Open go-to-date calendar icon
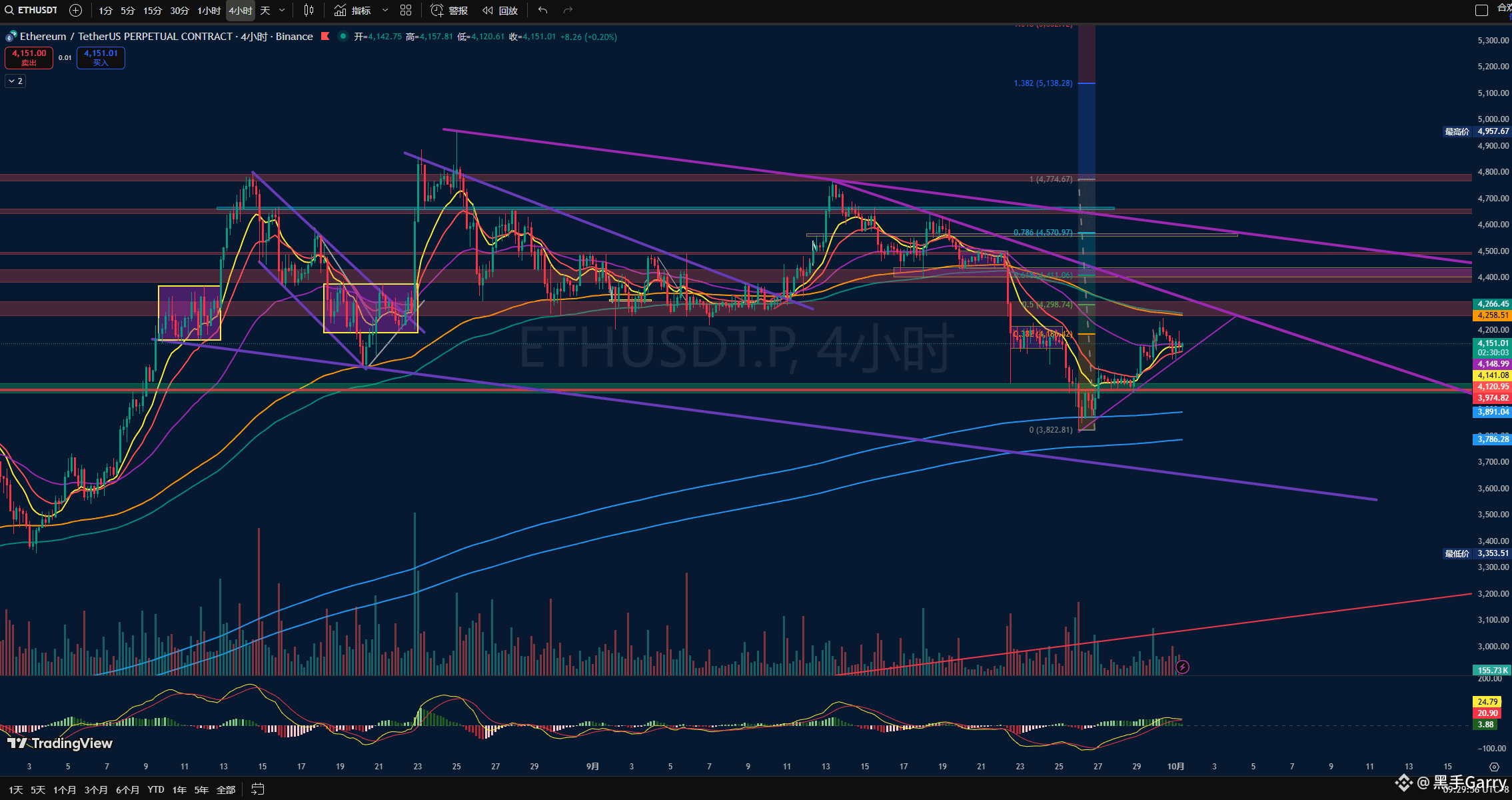 [x=258, y=789]
